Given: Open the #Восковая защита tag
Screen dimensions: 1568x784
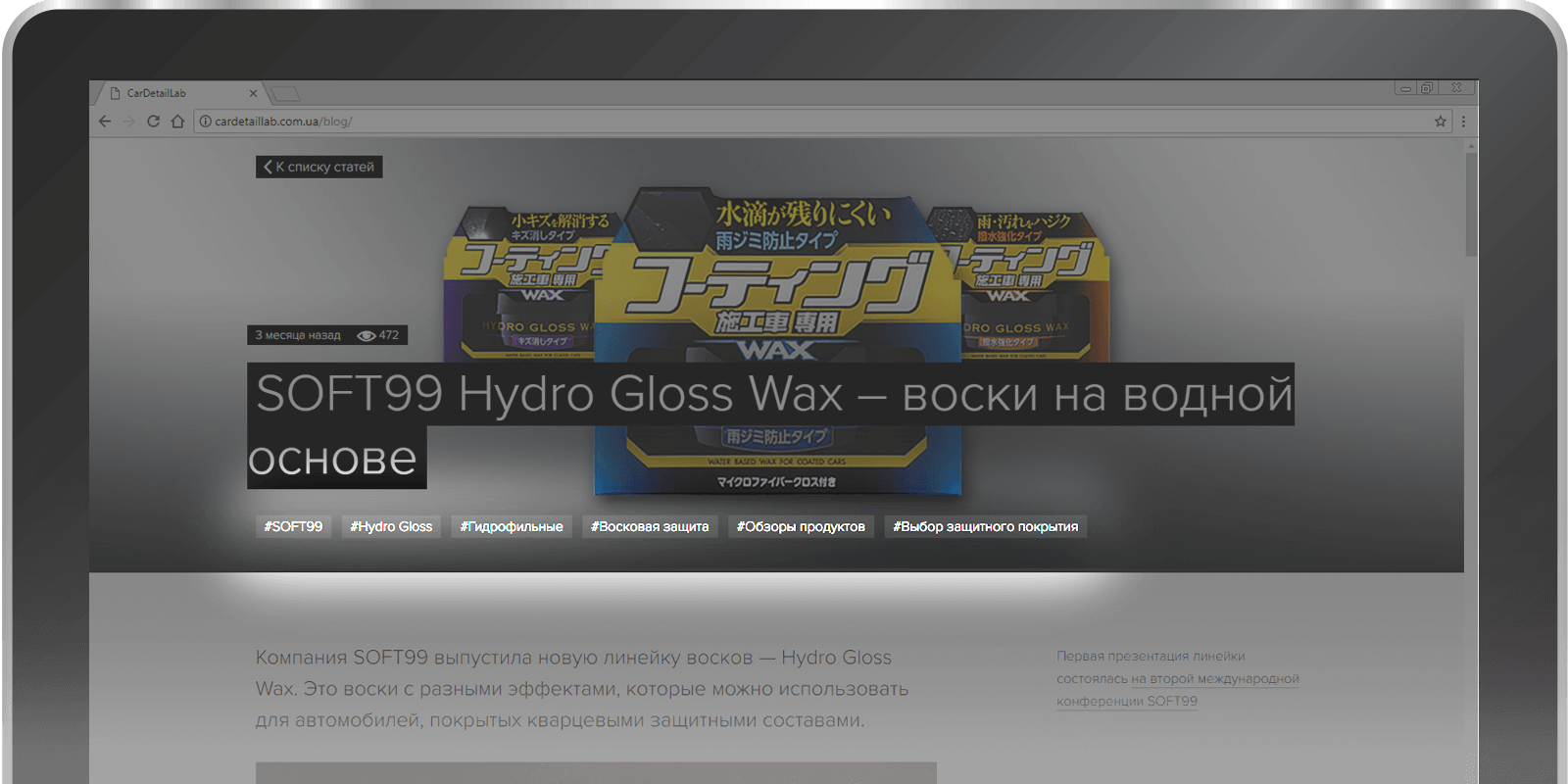Looking at the screenshot, I should click(650, 526).
